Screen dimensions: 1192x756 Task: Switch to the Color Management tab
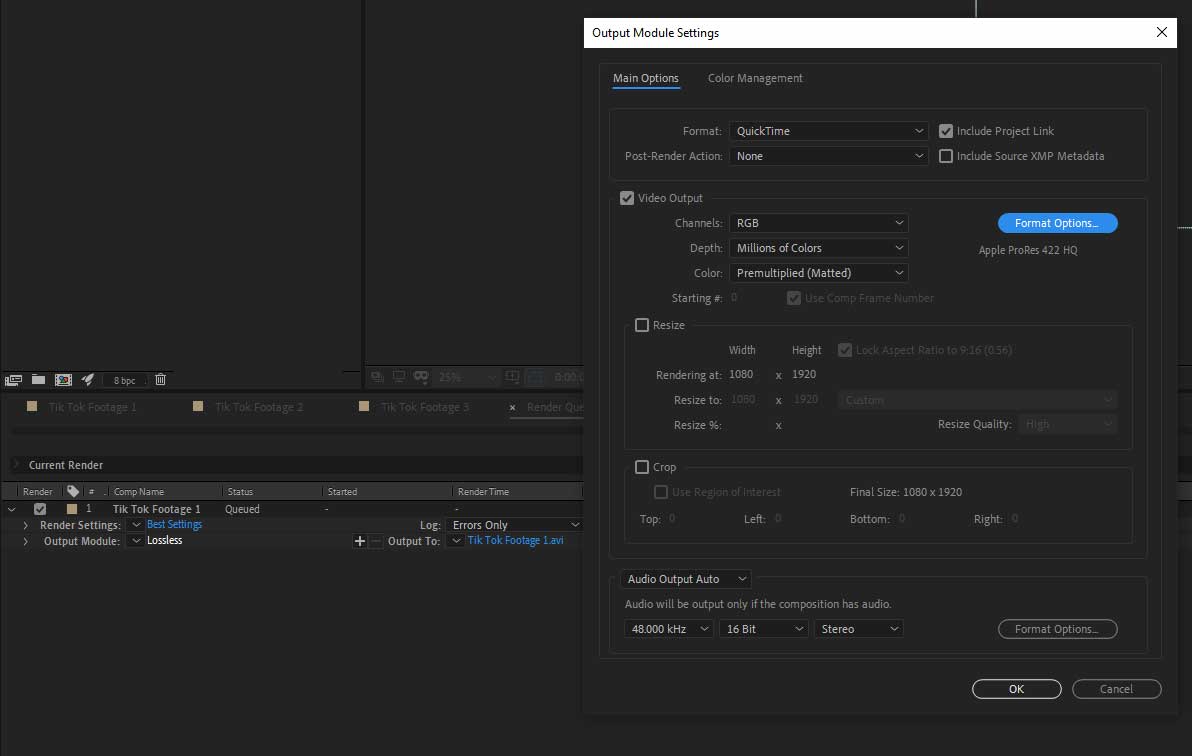point(755,78)
